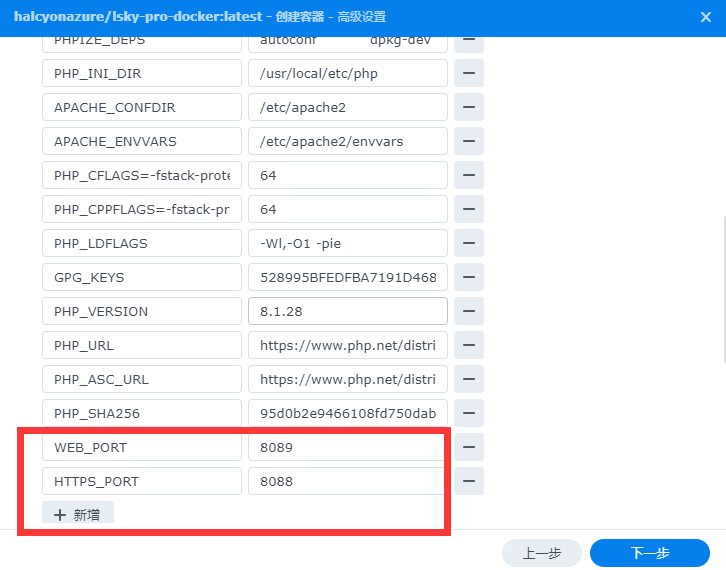The image size is (726, 570).
Task: Go to next step with 下一步
Action: [649, 553]
